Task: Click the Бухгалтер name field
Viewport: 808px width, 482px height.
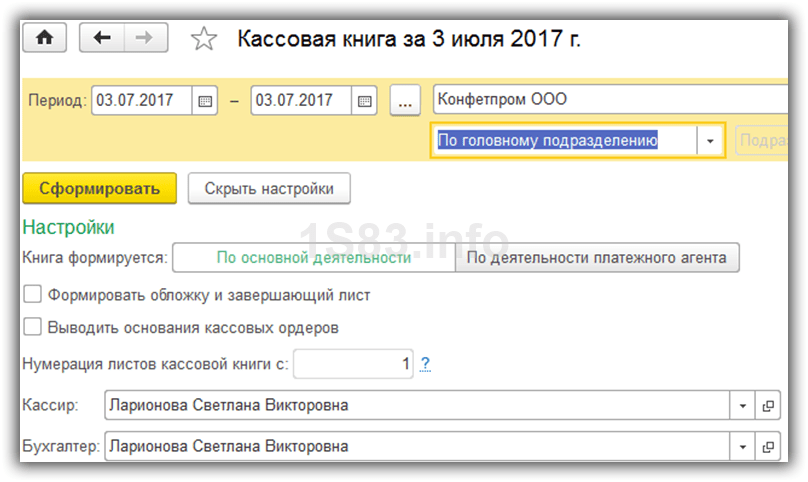Action: tap(417, 447)
